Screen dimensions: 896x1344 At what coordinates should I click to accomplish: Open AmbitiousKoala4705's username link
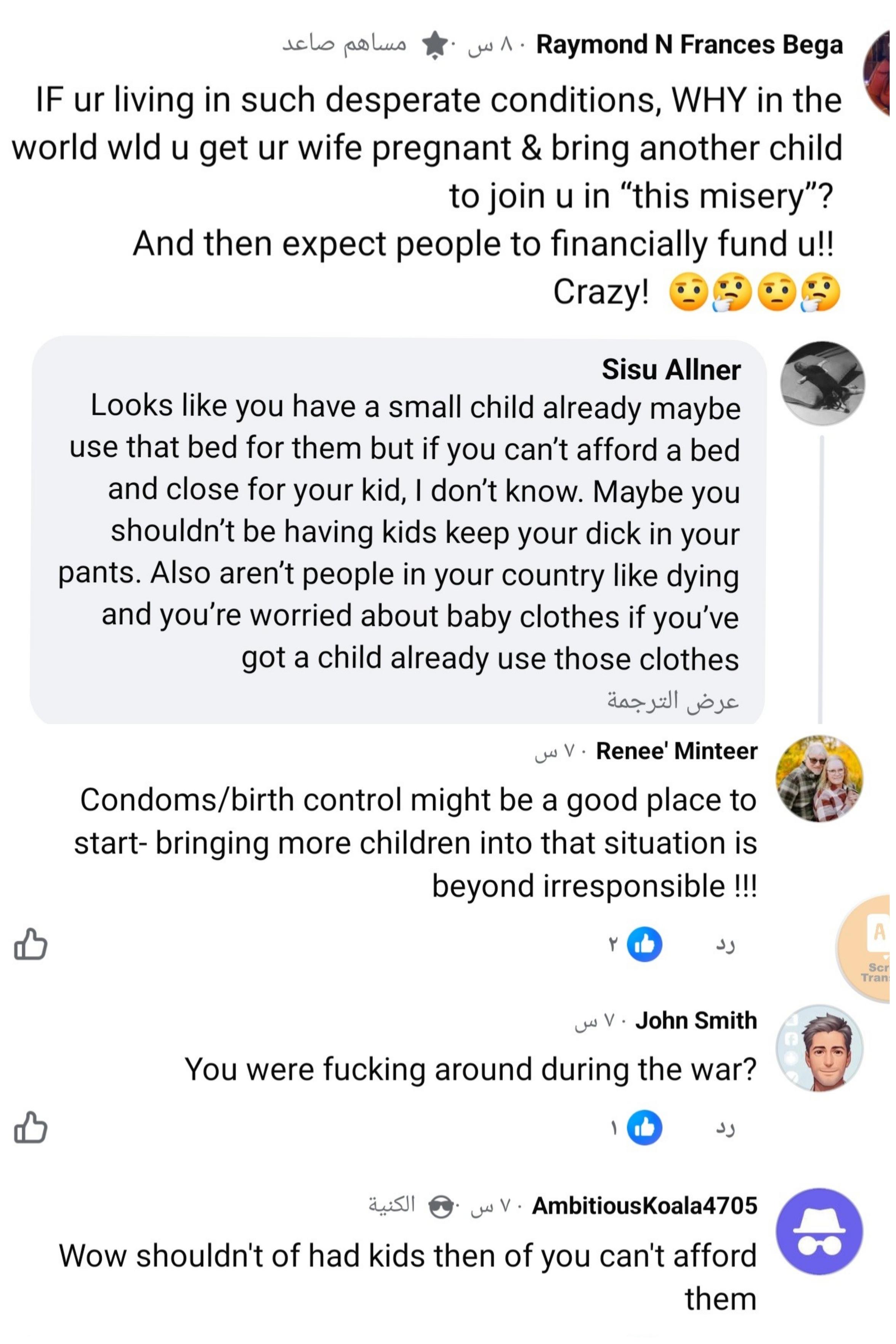644,1205
